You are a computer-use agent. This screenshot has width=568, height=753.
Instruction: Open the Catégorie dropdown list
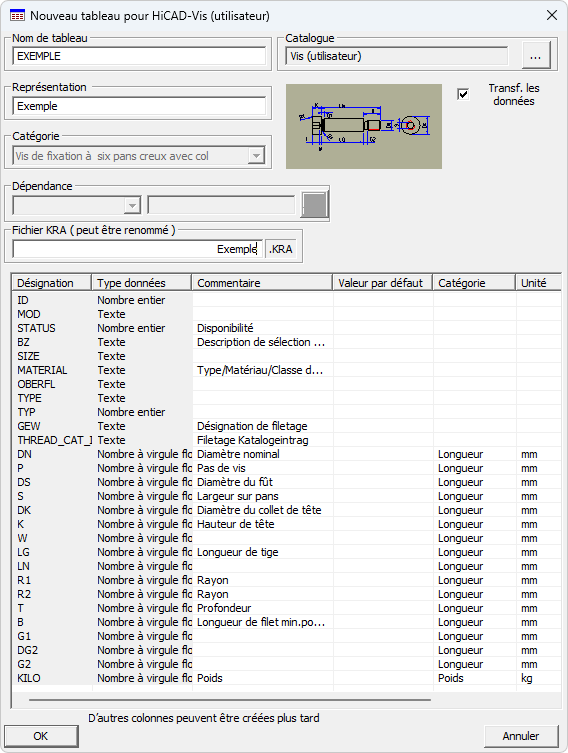pos(256,156)
